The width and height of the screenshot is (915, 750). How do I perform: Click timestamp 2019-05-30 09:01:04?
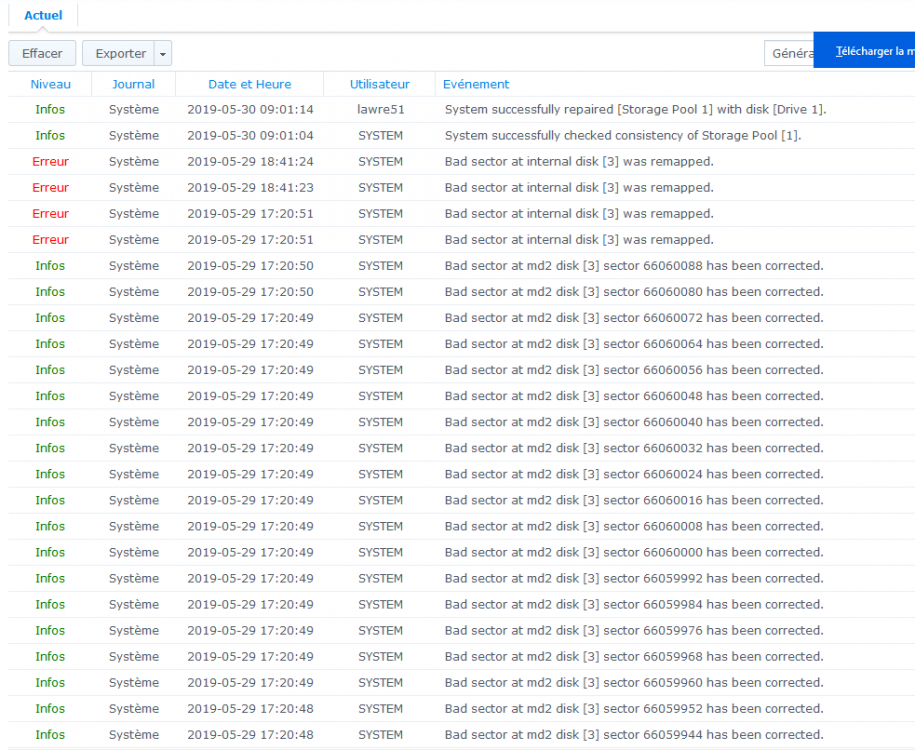pyautogui.click(x=250, y=135)
